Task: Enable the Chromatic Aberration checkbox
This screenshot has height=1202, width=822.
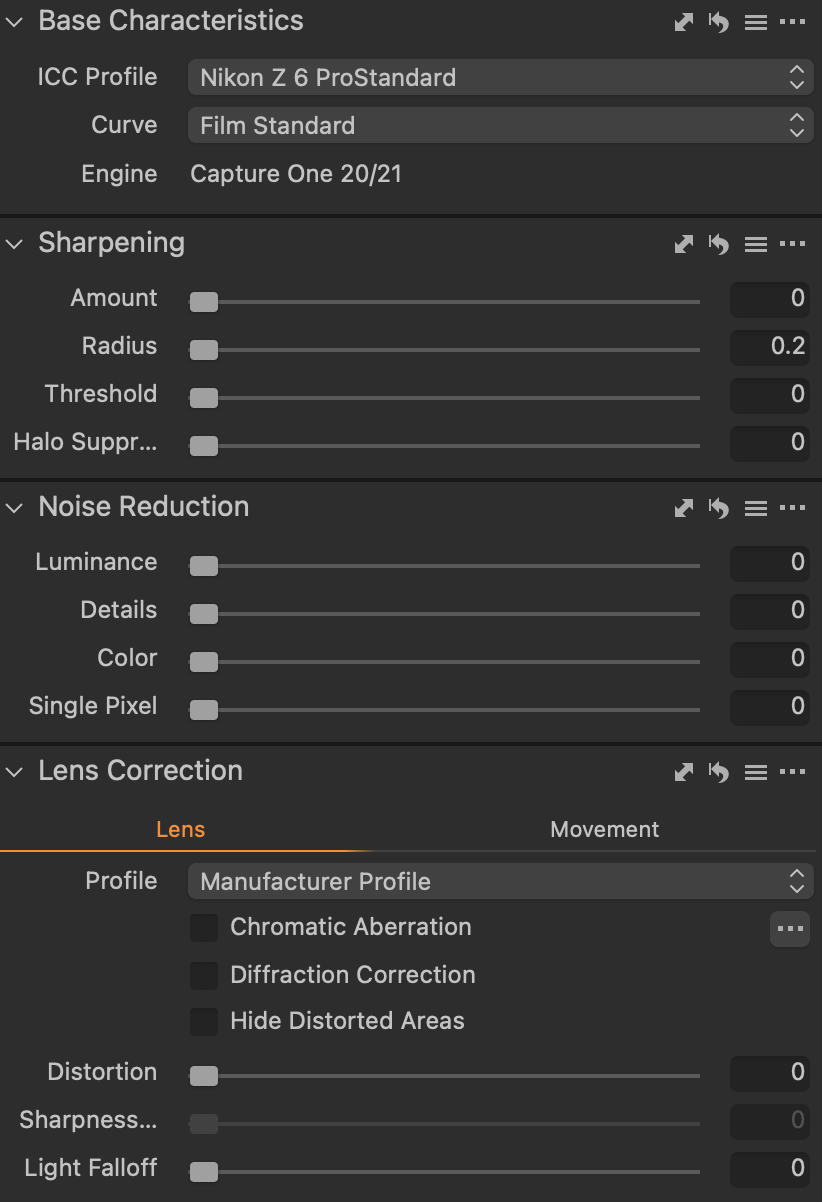Action: point(204,928)
